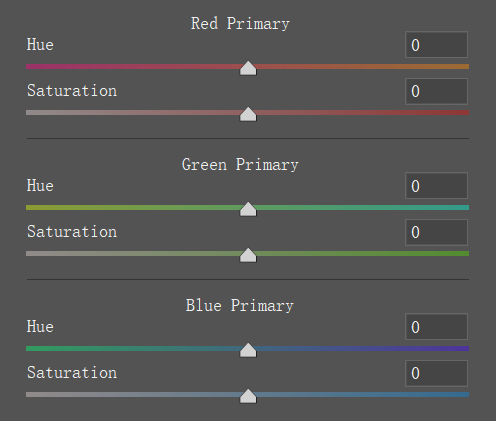Click the Red Primary Saturation slider handle
Image resolution: width=496 pixels, height=421 pixels.
[248, 114]
